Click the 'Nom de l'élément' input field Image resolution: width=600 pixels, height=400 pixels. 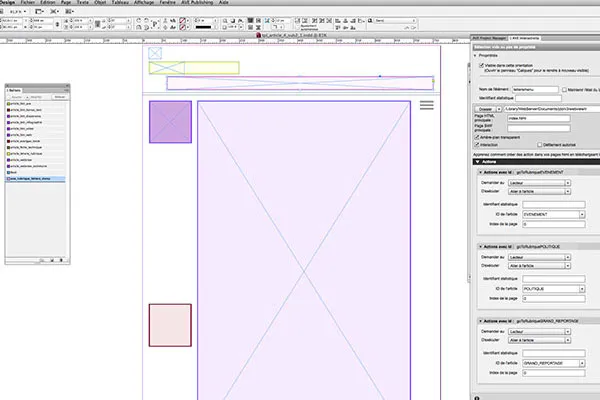coord(535,90)
